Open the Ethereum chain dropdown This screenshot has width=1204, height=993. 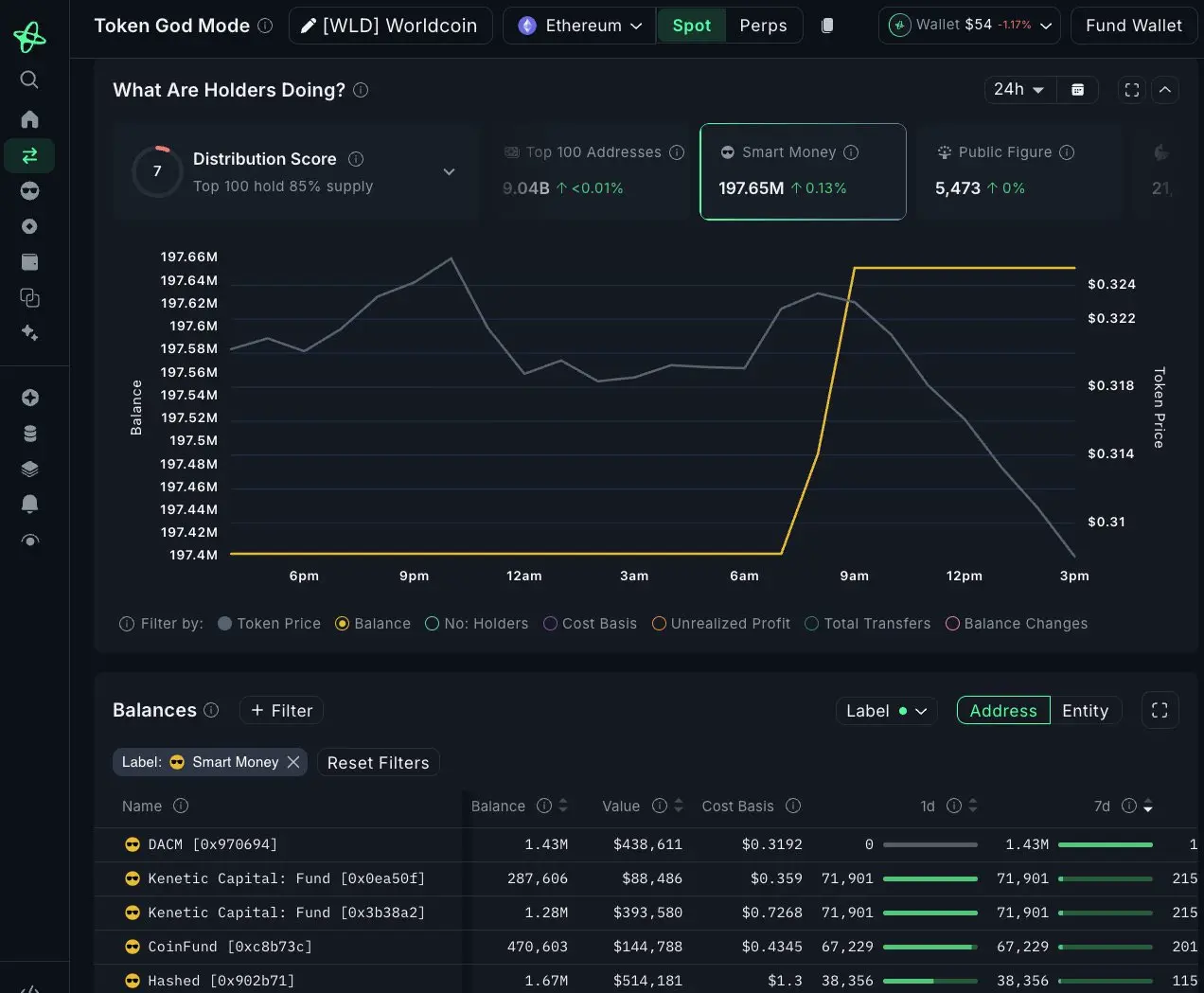click(579, 26)
